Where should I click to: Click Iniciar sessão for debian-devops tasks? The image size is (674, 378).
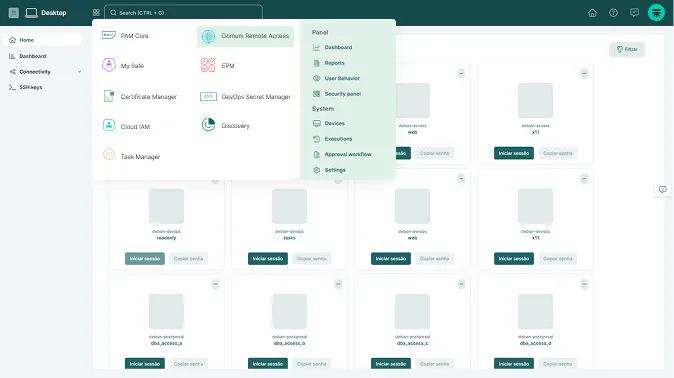[x=268, y=258]
